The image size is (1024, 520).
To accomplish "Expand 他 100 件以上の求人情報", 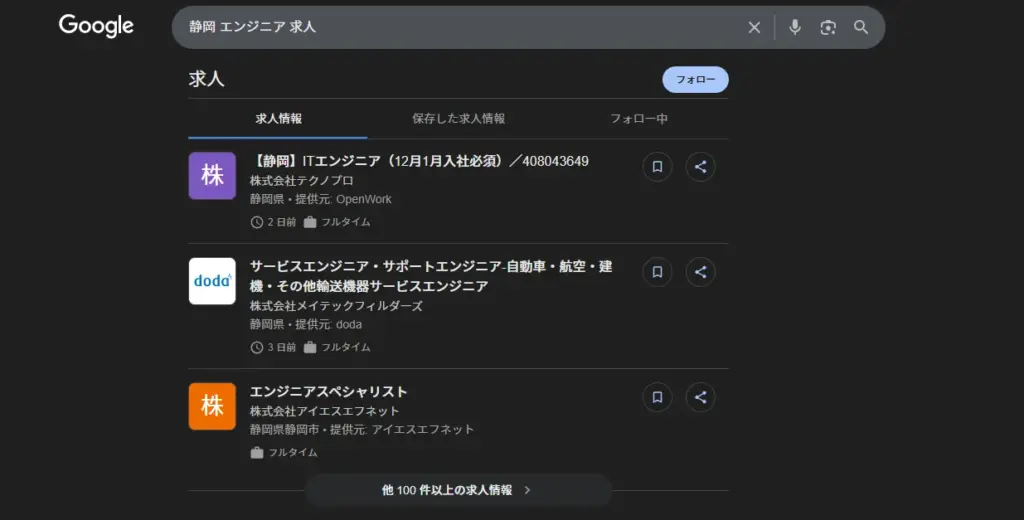I will pyautogui.click(x=457, y=490).
